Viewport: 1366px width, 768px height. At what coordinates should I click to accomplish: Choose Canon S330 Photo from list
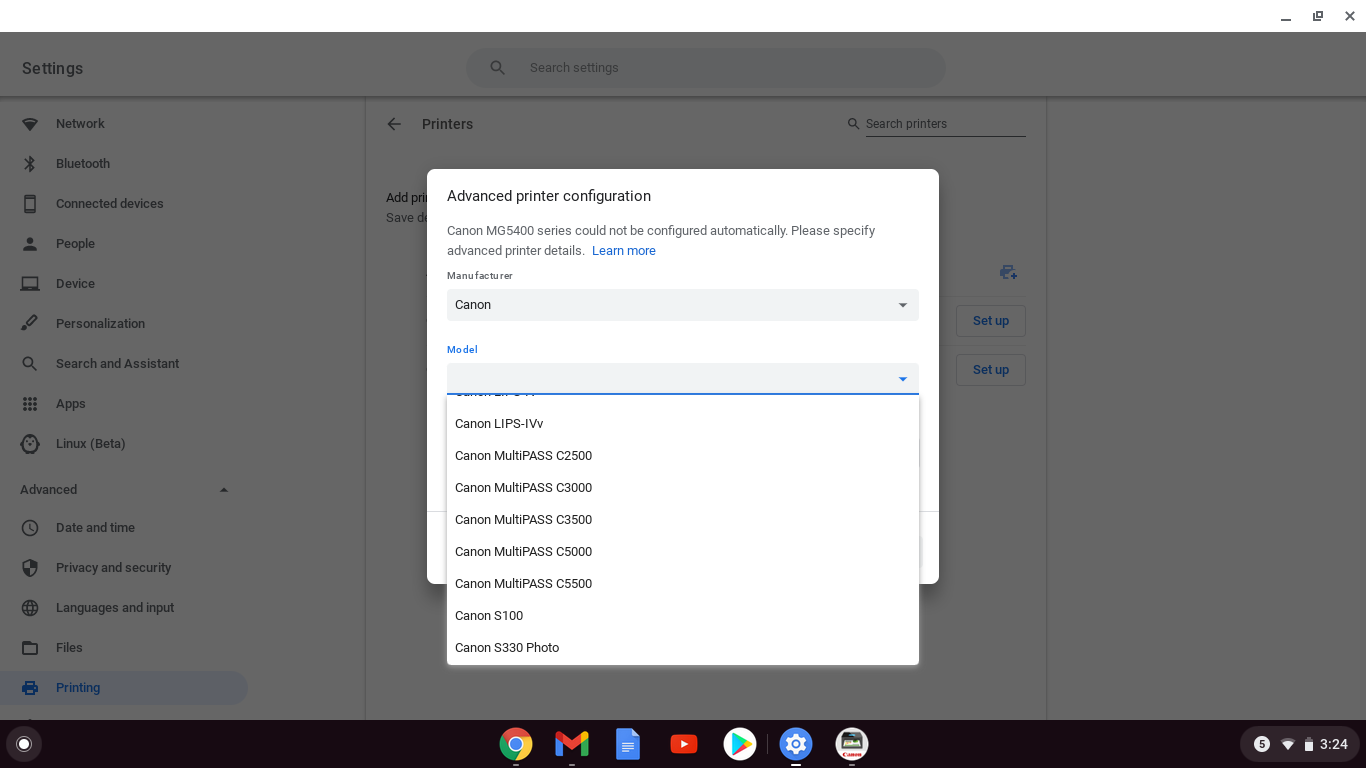pos(507,648)
